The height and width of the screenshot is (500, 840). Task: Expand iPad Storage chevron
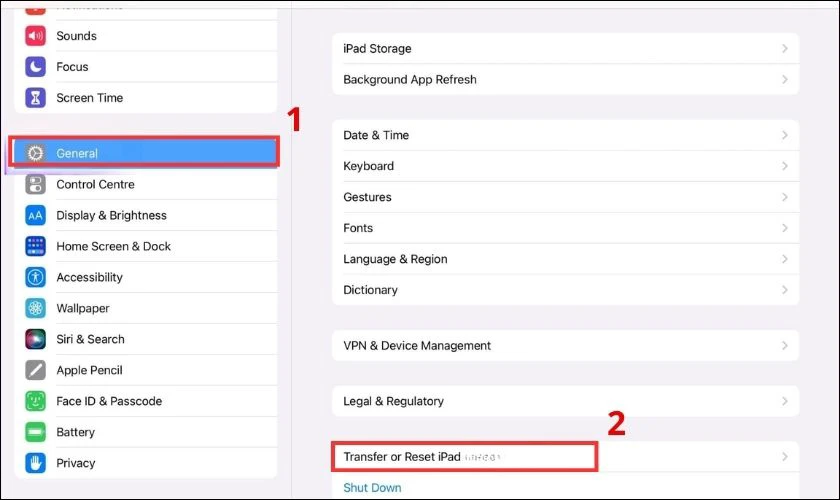pyautogui.click(x=785, y=49)
